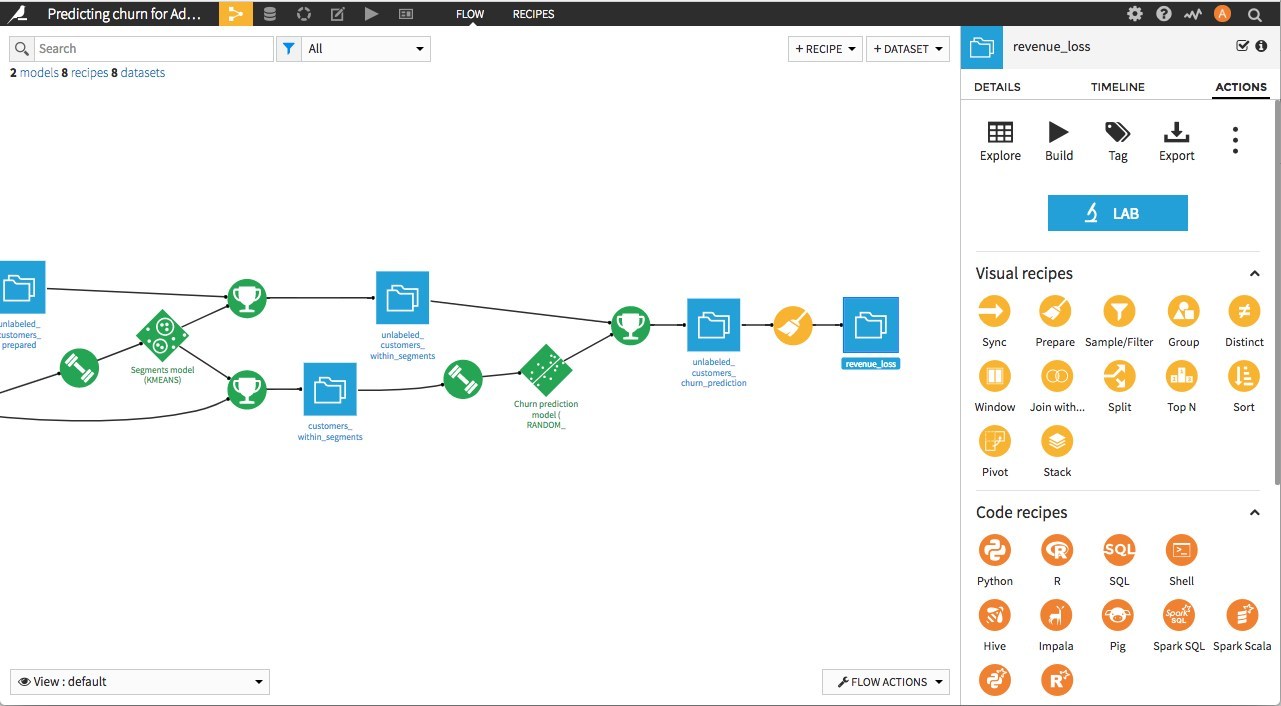
Task: Open the FLOW ACTIONS dropdown
Action: (886, 682)
